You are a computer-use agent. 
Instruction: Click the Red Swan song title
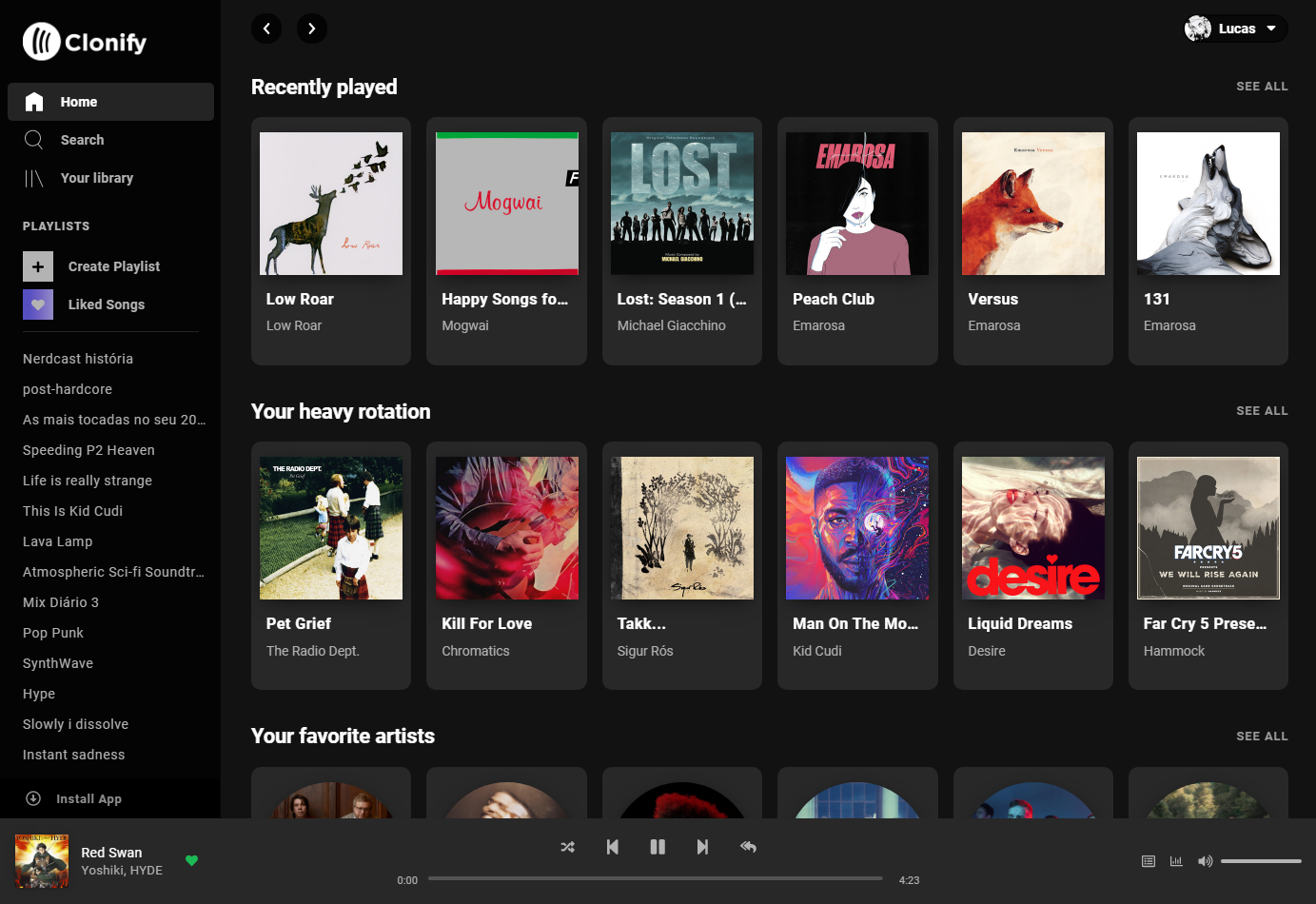pyautogui.click(x=111, y=853)
